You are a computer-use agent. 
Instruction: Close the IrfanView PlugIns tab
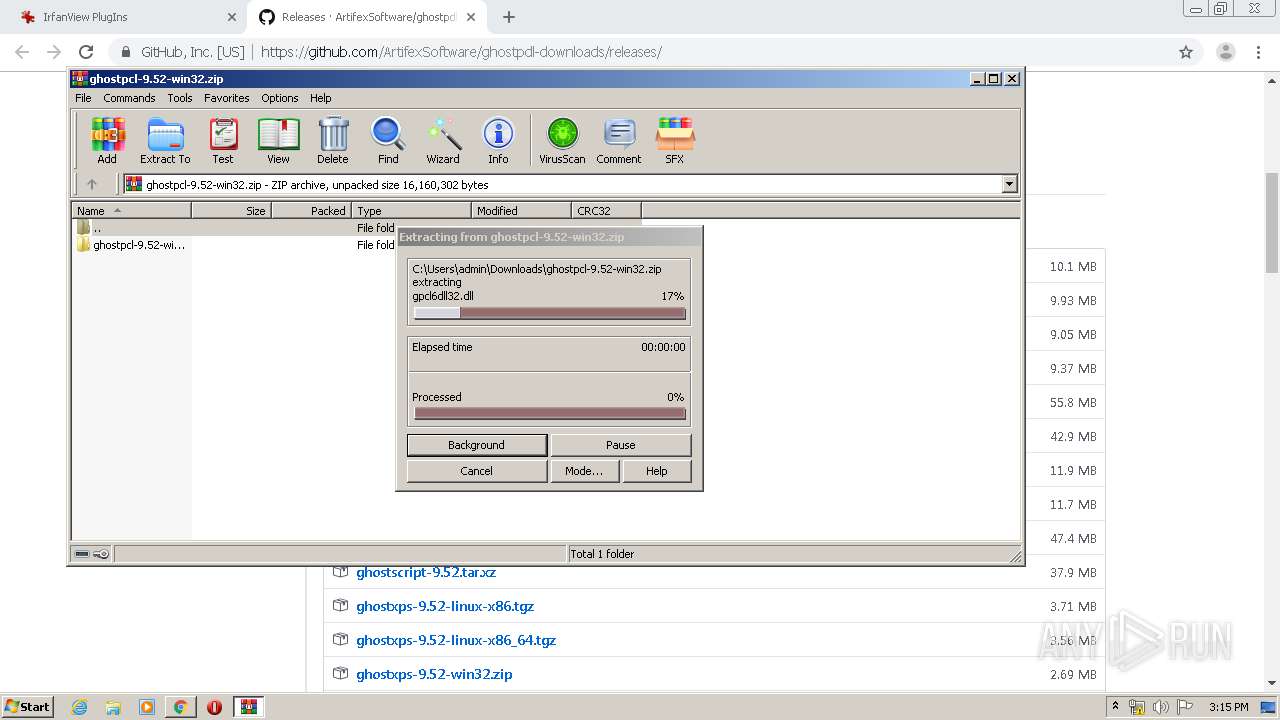[231, 17]
